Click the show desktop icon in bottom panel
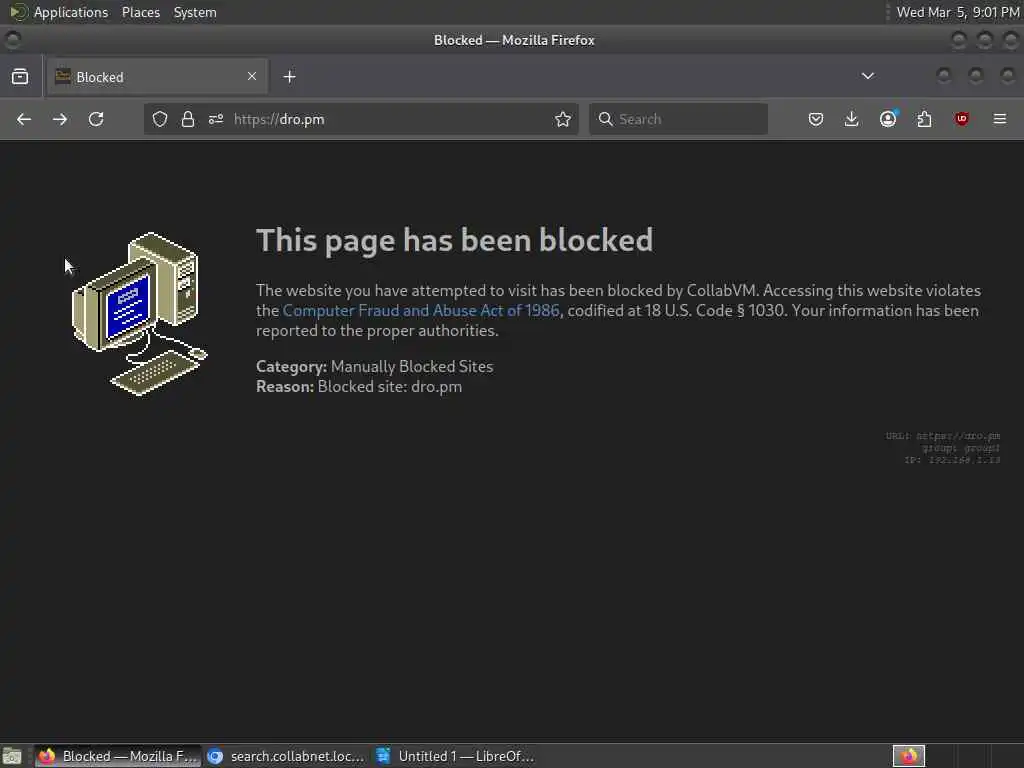 tap(12, 756)
